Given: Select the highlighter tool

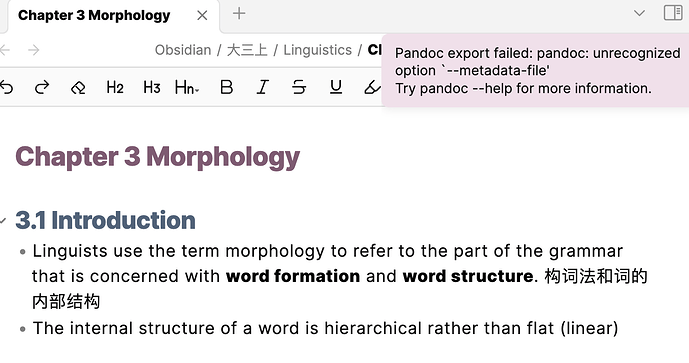Looking at the screenshot, I should 373,87.
